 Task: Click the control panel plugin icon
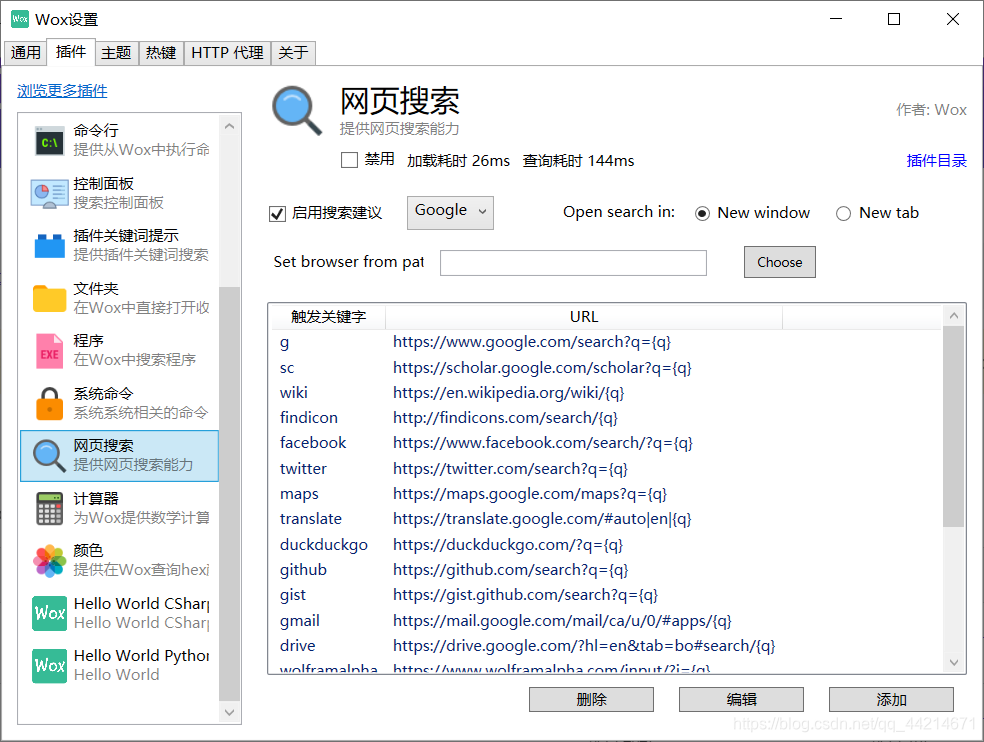pos(50,193)
